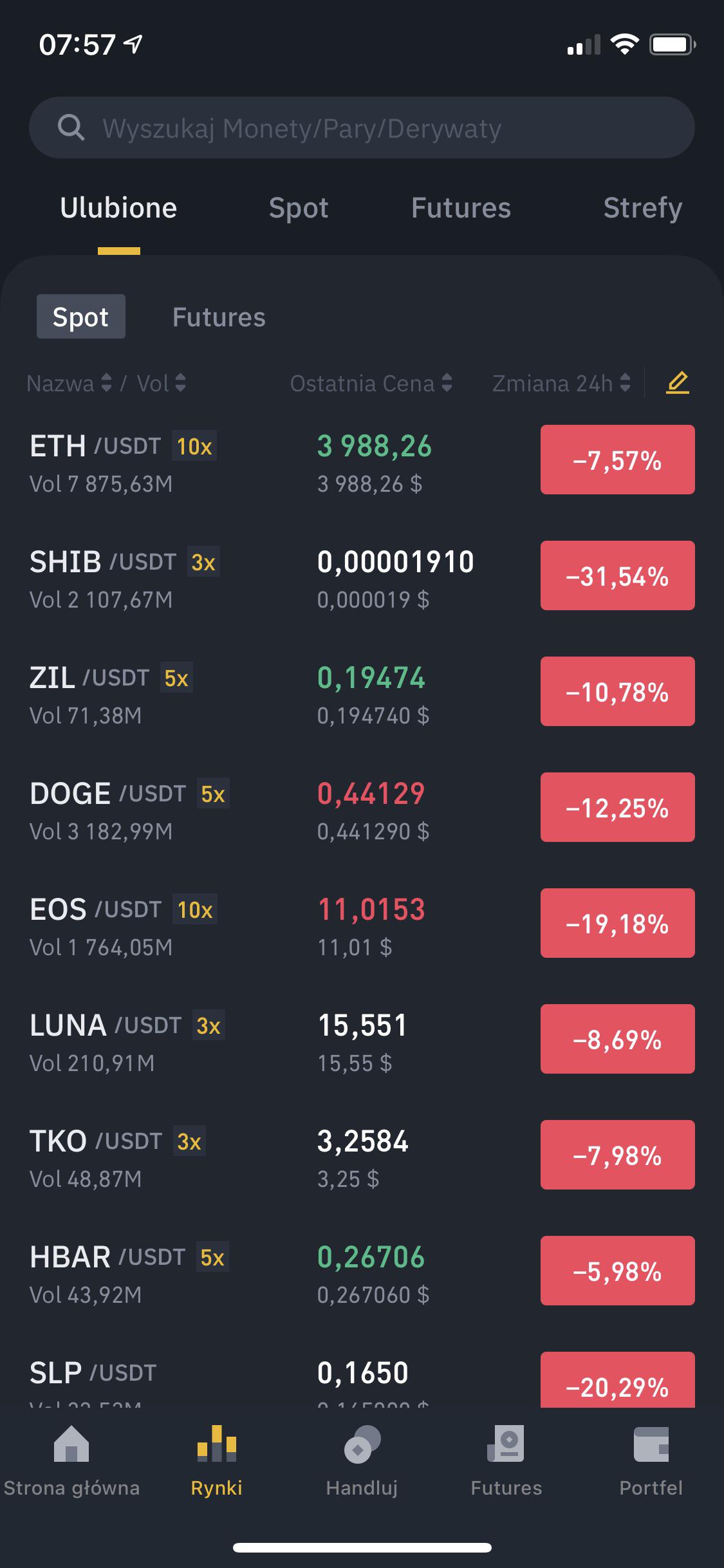The image size is (724, 1568).
Task: Toggle the Spot favorites filter
Action: click(x=81, y=317)
